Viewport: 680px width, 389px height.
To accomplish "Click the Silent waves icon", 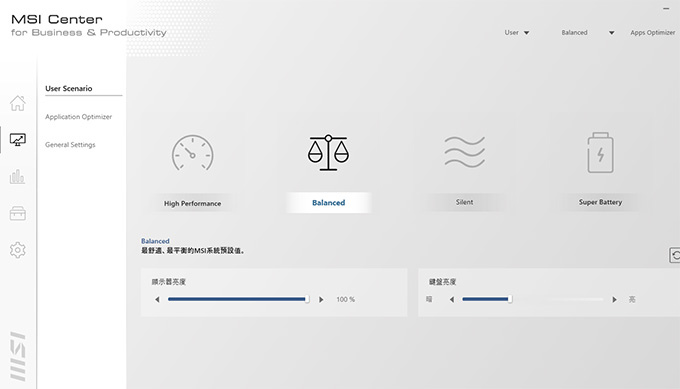I will 464,152.
